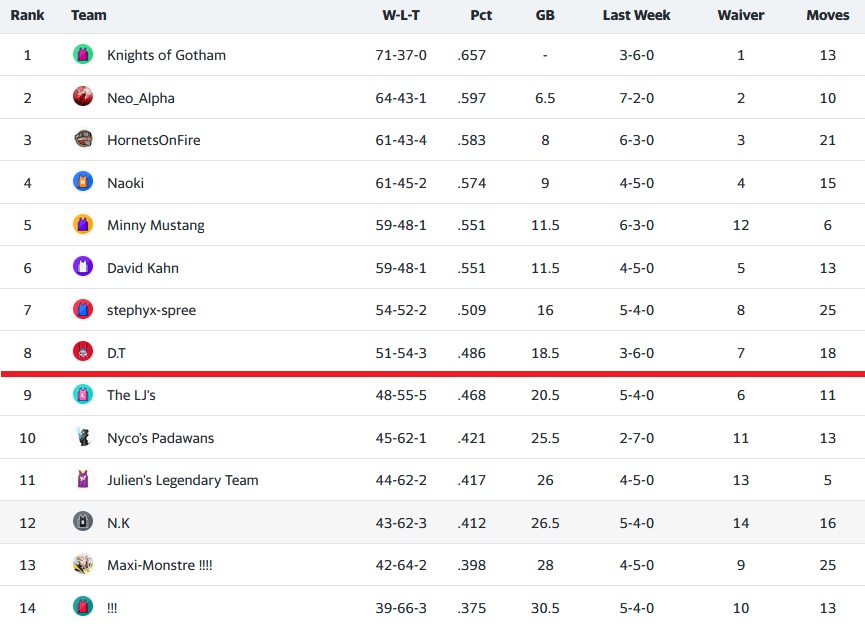Sort table by W-L-T column header

click(x=400, y=15)
